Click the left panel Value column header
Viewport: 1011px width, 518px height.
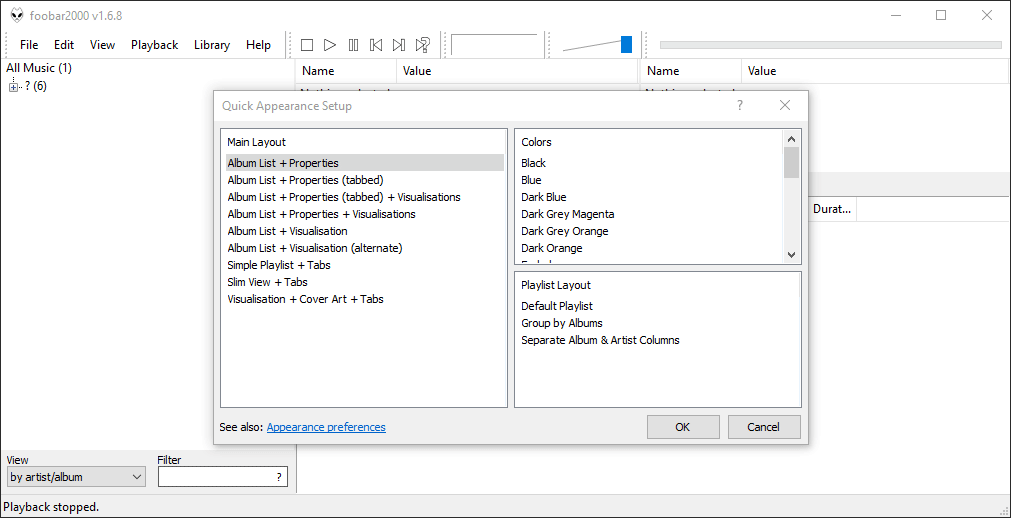pos(517,71)
